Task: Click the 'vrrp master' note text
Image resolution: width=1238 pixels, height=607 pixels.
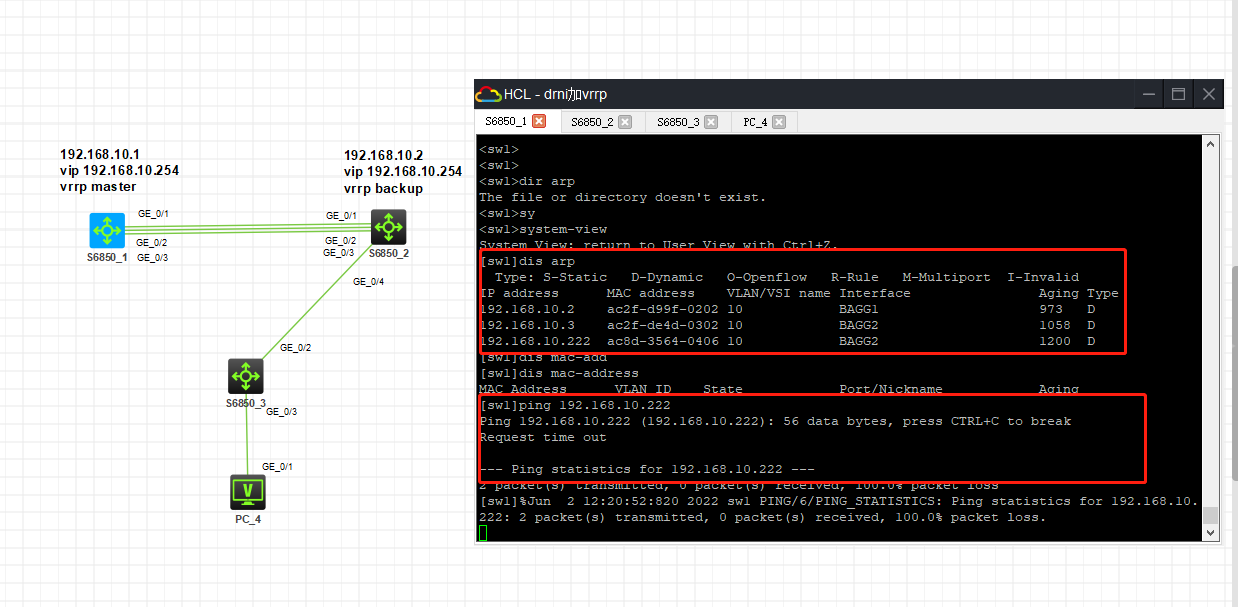Action: tap(98, 186)
